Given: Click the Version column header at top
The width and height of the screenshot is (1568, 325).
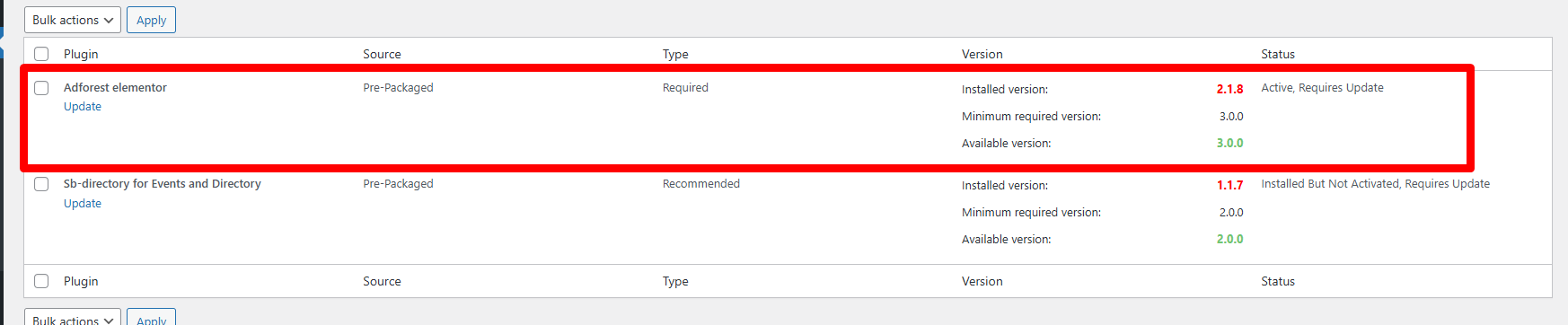Looking at the screenshot, I should click(x=982, y=54).
